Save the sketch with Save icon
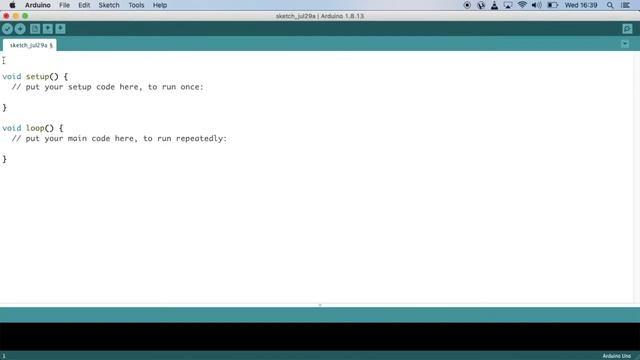640x360 pixels. pos(60,29)
